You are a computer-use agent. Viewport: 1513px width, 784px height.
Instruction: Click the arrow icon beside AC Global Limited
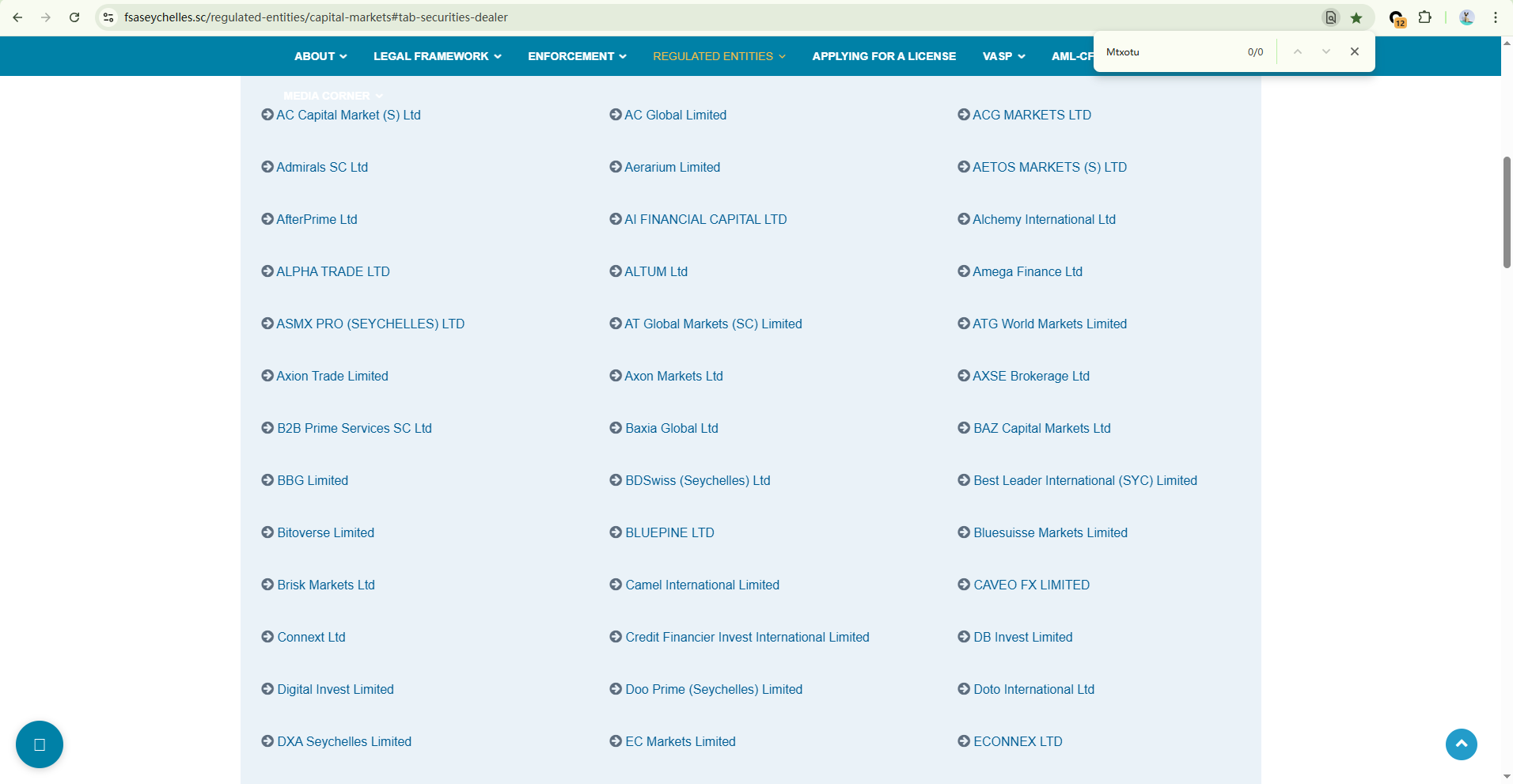pyautogui.click(x=616, y=115)
